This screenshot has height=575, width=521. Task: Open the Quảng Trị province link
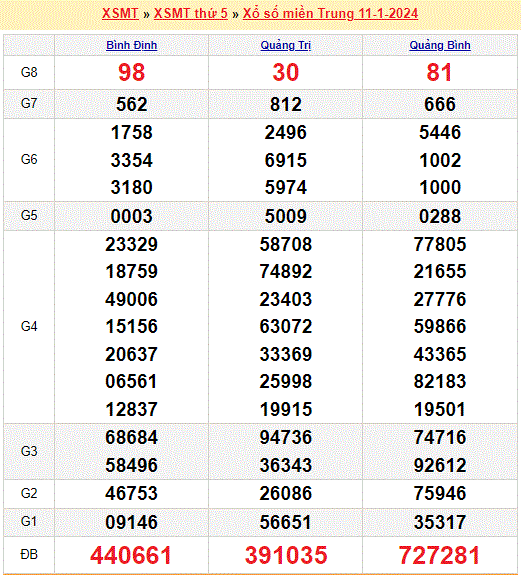286,45
